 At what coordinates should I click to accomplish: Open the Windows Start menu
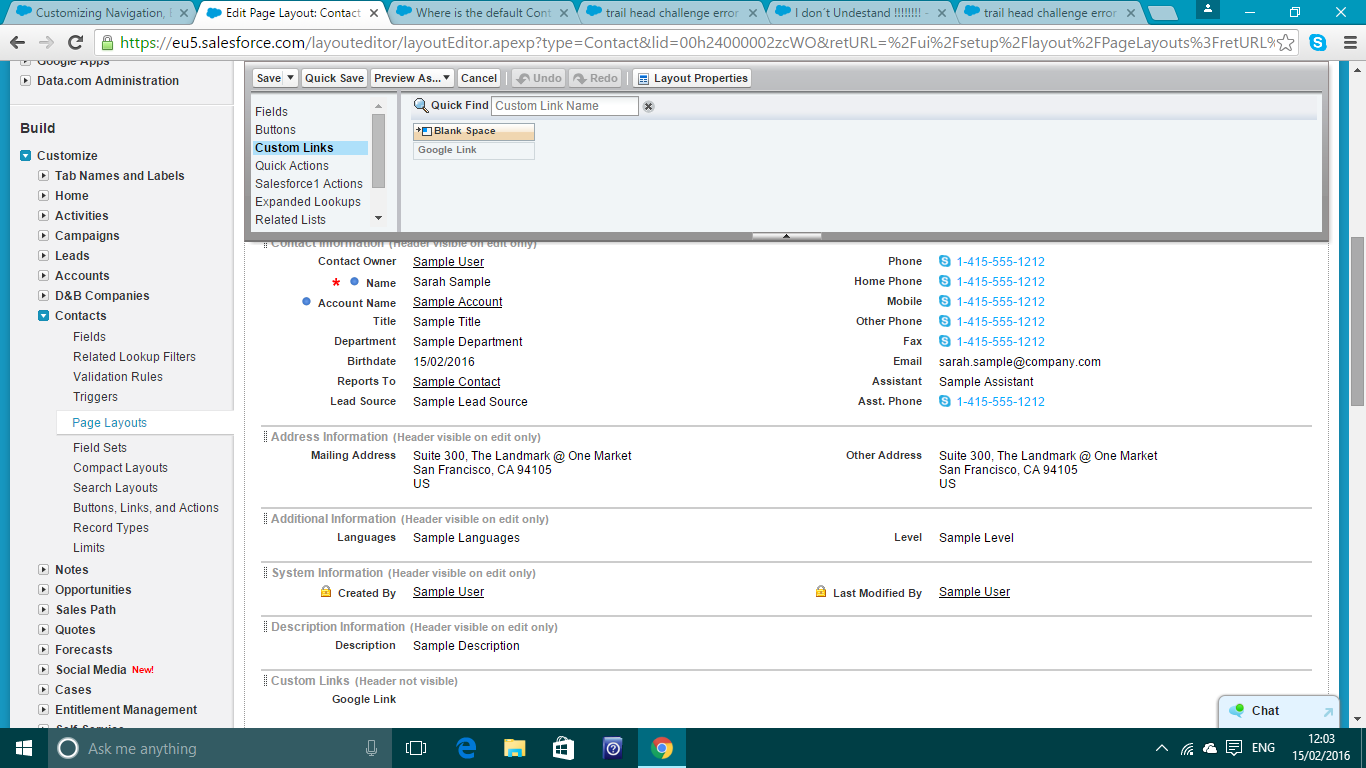(24, 748)
